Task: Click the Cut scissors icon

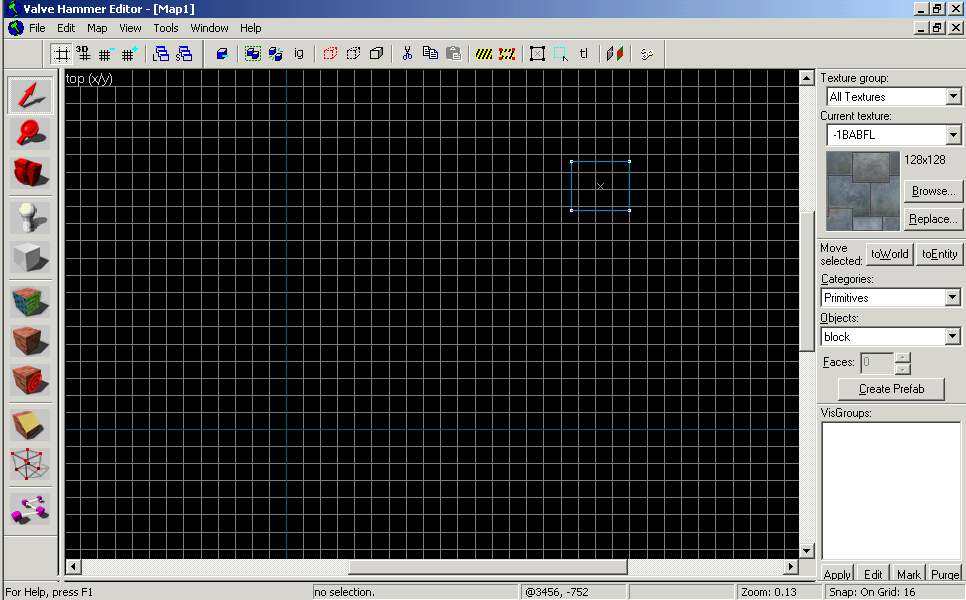Action: [407, 54]
